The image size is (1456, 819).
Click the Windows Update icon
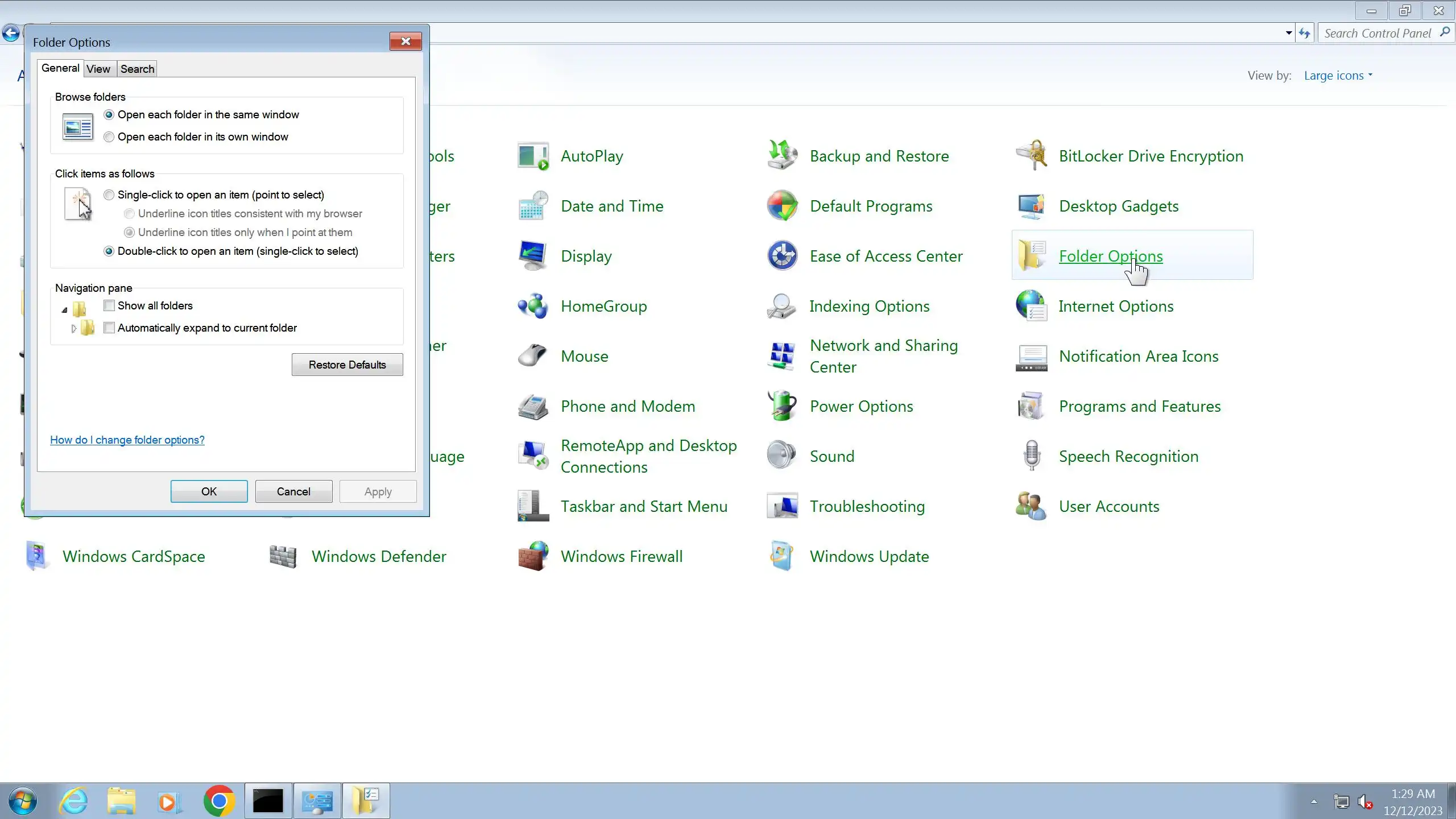pyautogui.click(x=782, y=556)
